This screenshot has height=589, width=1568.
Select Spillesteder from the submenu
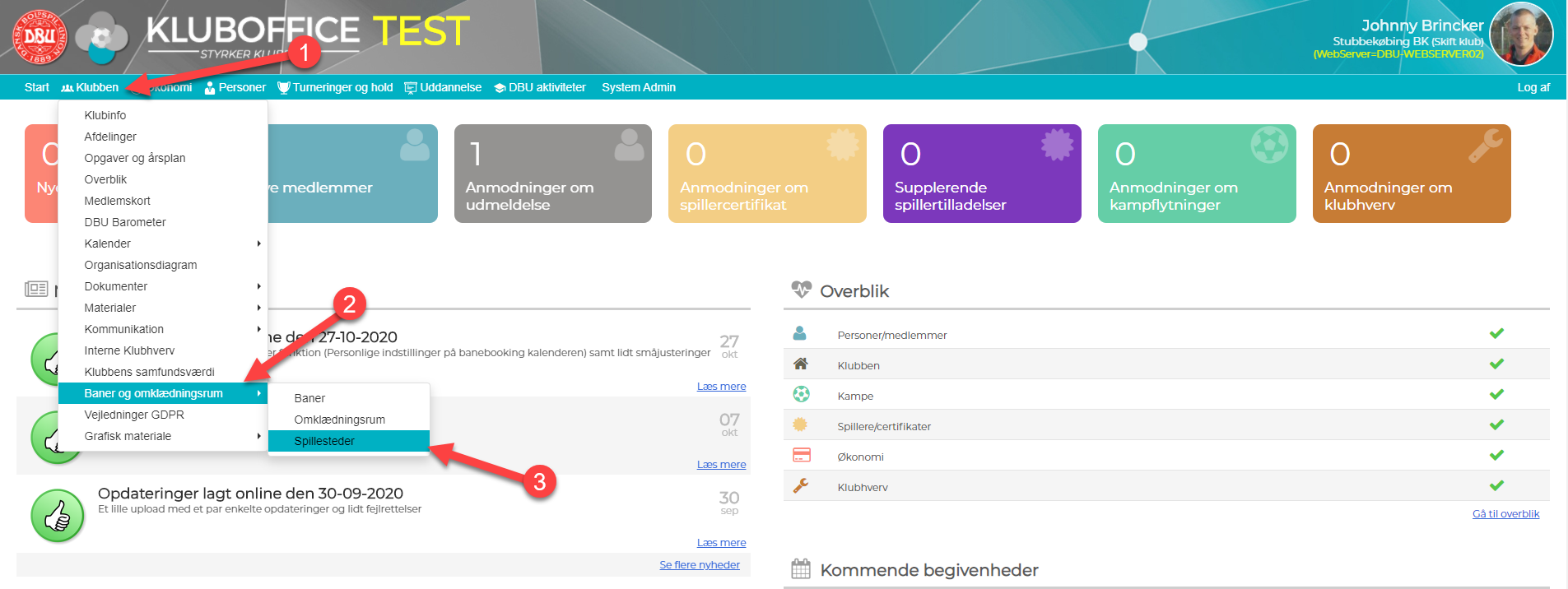coord(324,441)
